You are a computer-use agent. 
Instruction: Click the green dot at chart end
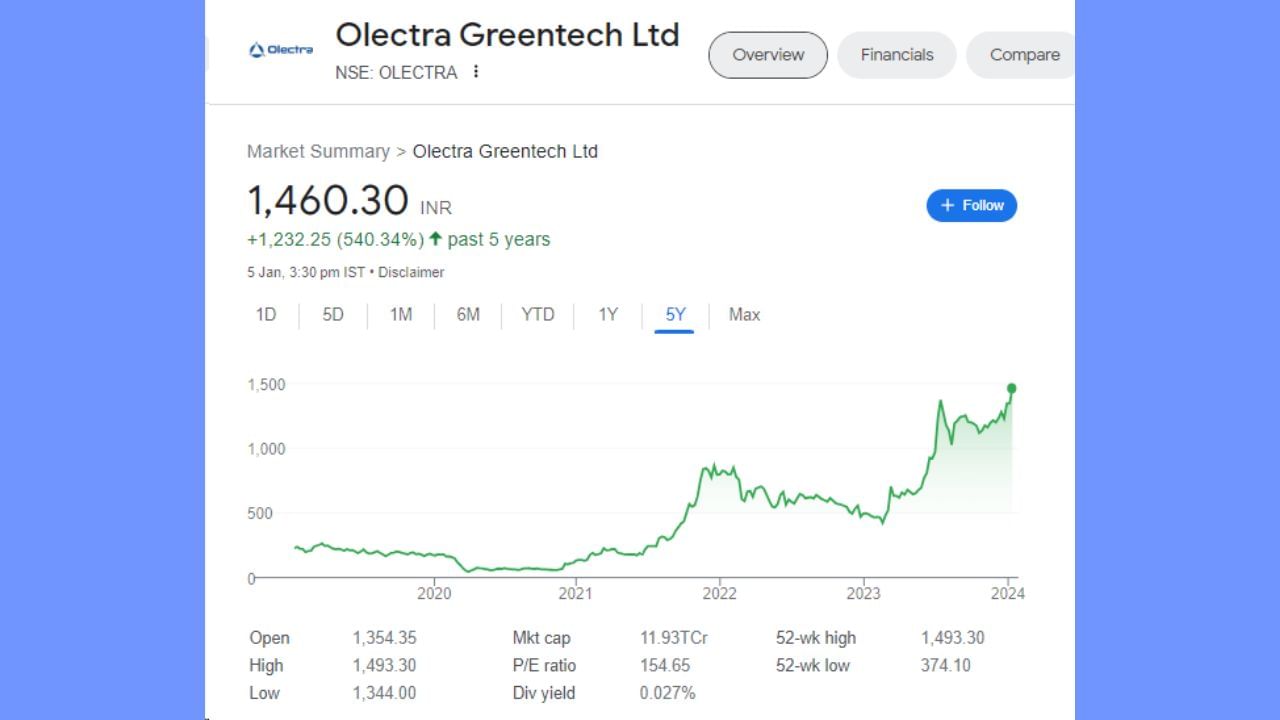pos(1011,388)
